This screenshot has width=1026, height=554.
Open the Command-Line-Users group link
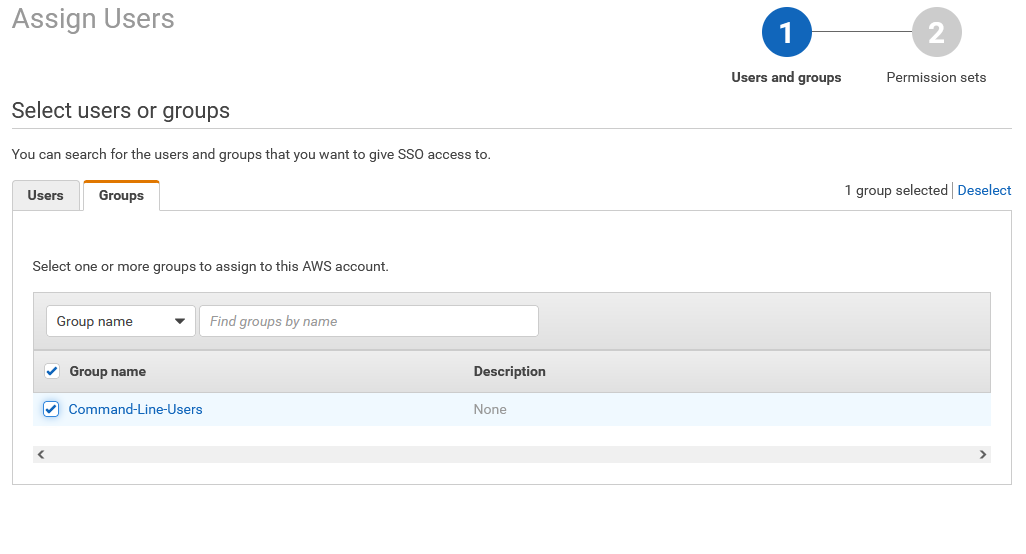[135, 409]
